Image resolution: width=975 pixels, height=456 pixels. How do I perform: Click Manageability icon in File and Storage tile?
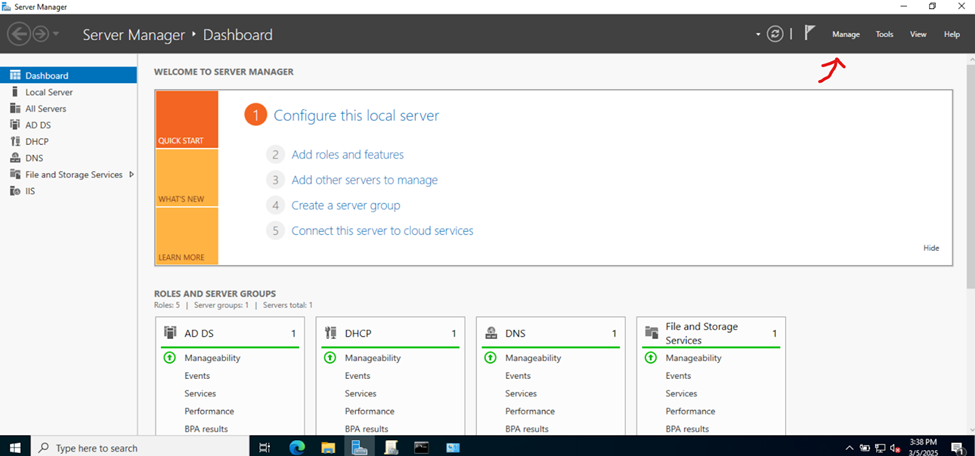650,358
